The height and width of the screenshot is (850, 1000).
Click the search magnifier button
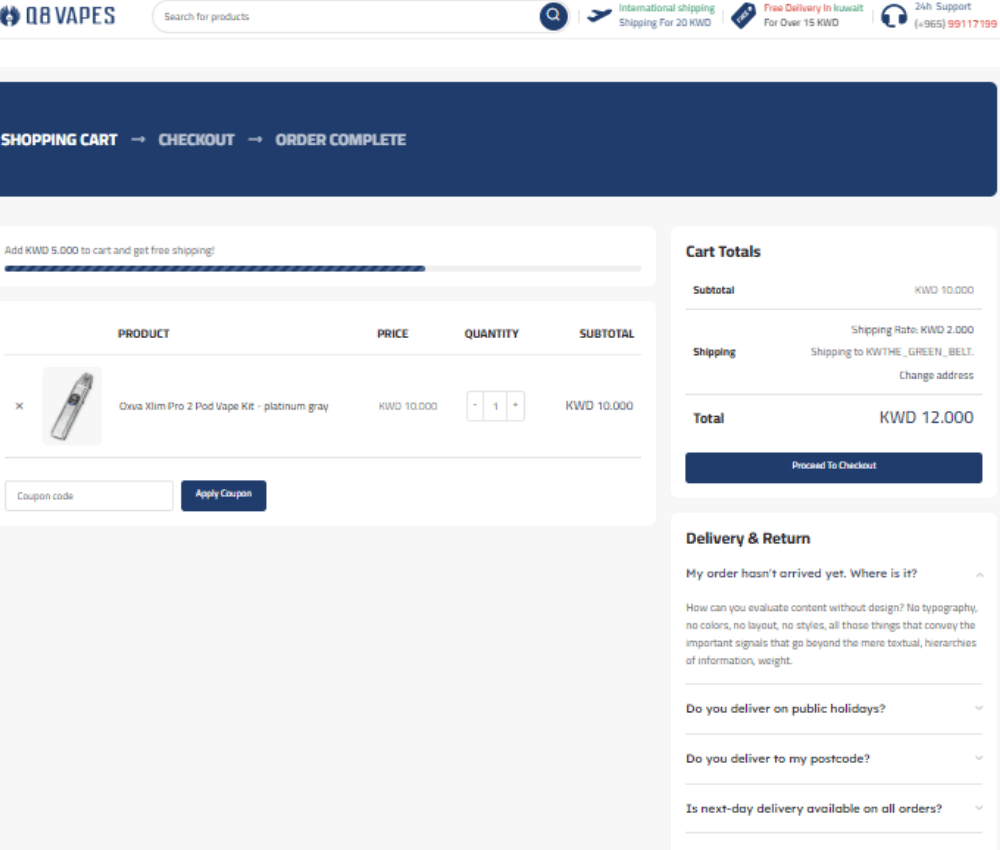pyautogui.click(x=553, y=15)
